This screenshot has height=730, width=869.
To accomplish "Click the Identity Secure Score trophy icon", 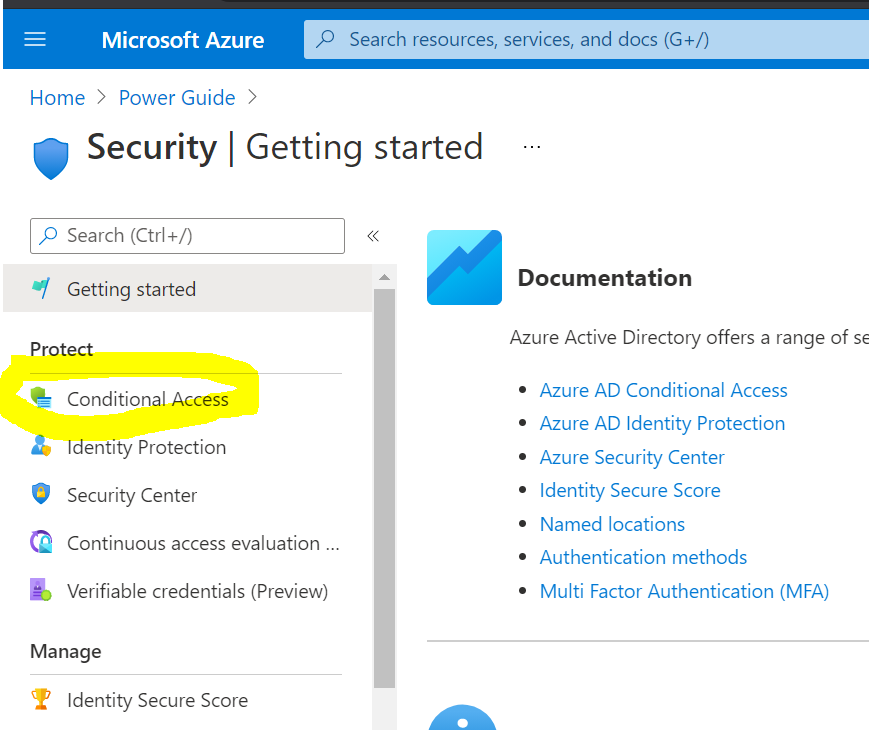I will (41, 700).
